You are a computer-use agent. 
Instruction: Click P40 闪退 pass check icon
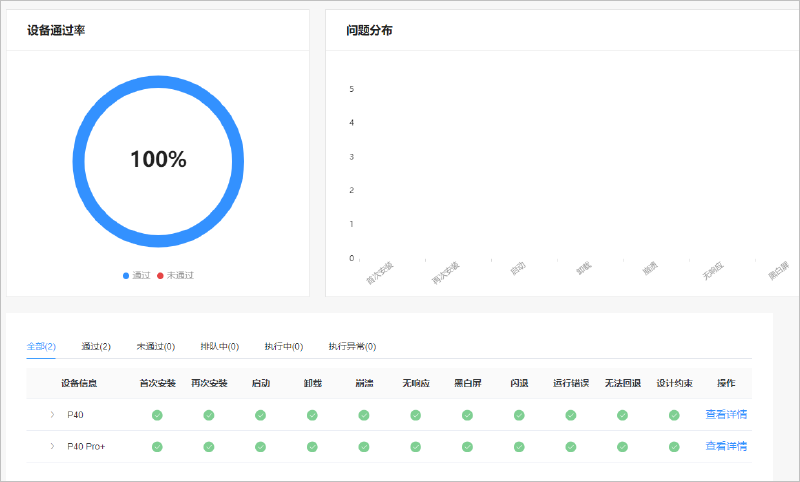tap(519, 415)
